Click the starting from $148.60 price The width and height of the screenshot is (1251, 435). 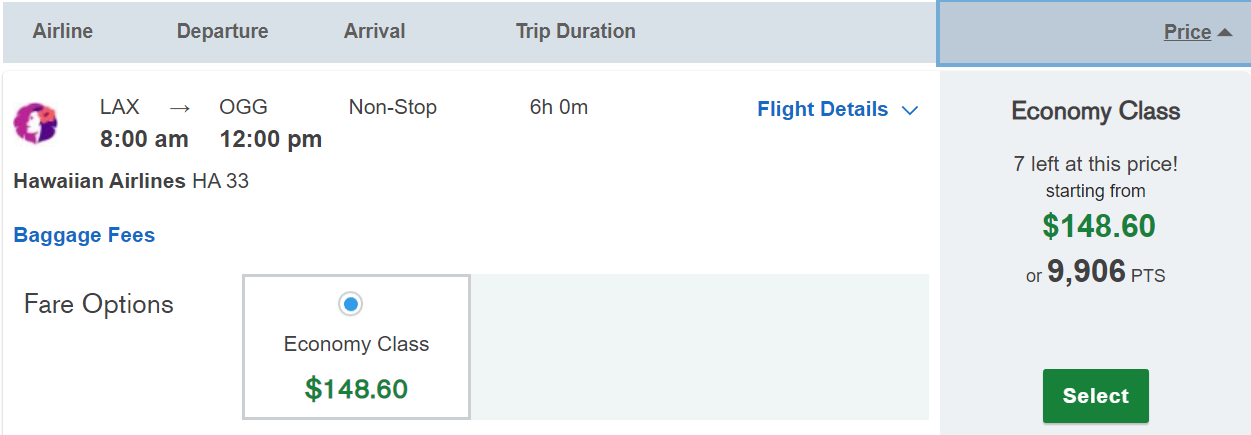pos(1098,227)
